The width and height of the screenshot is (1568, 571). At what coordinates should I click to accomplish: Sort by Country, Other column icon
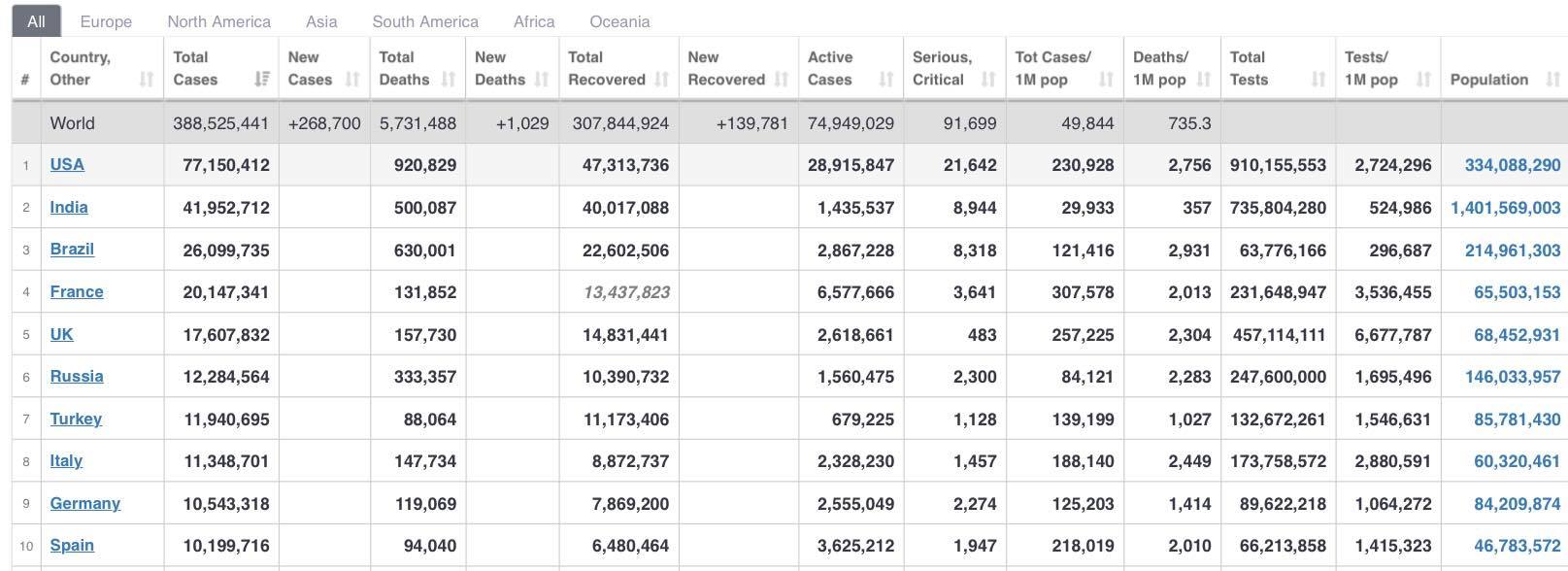point(147,80)
